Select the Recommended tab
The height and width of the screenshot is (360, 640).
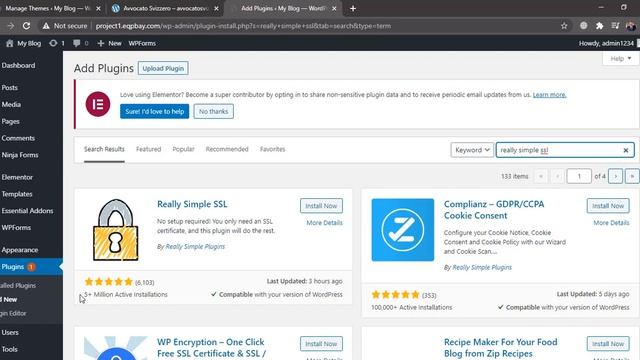pyautogui.click(x=227, y=149)
